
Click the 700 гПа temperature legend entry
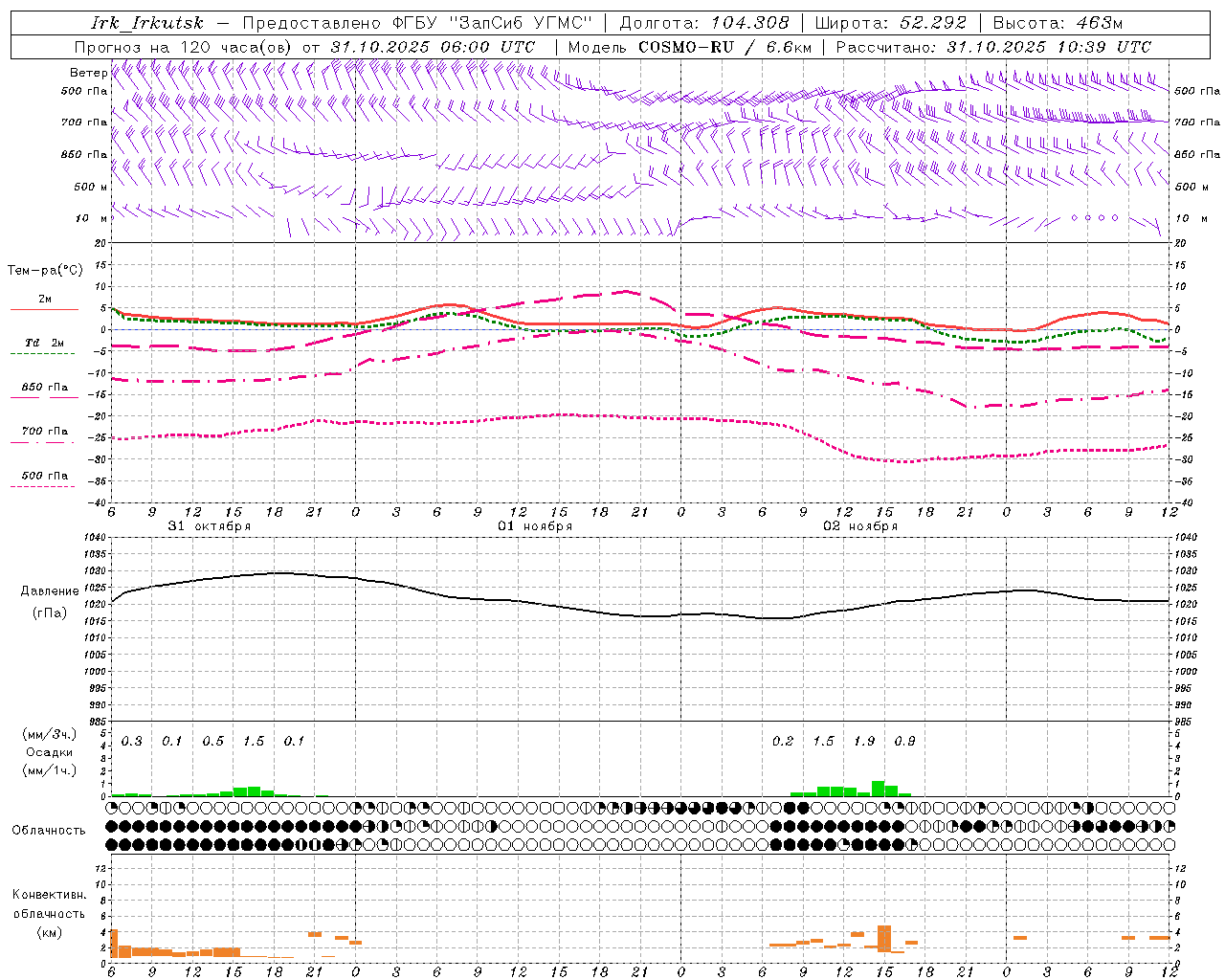pyautogui.click(x=44, y=432)
